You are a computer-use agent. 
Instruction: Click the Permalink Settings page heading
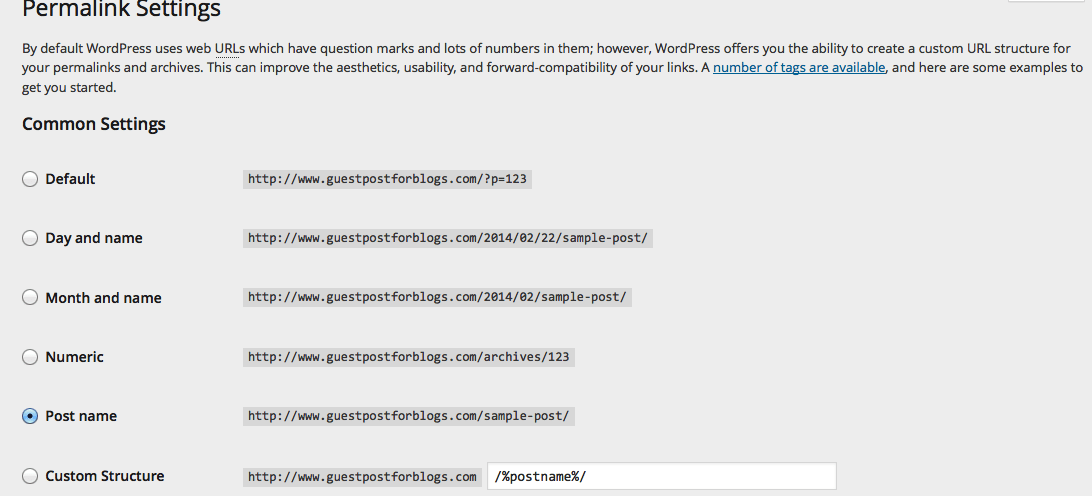pyautogui.click(x=121, y=9)
